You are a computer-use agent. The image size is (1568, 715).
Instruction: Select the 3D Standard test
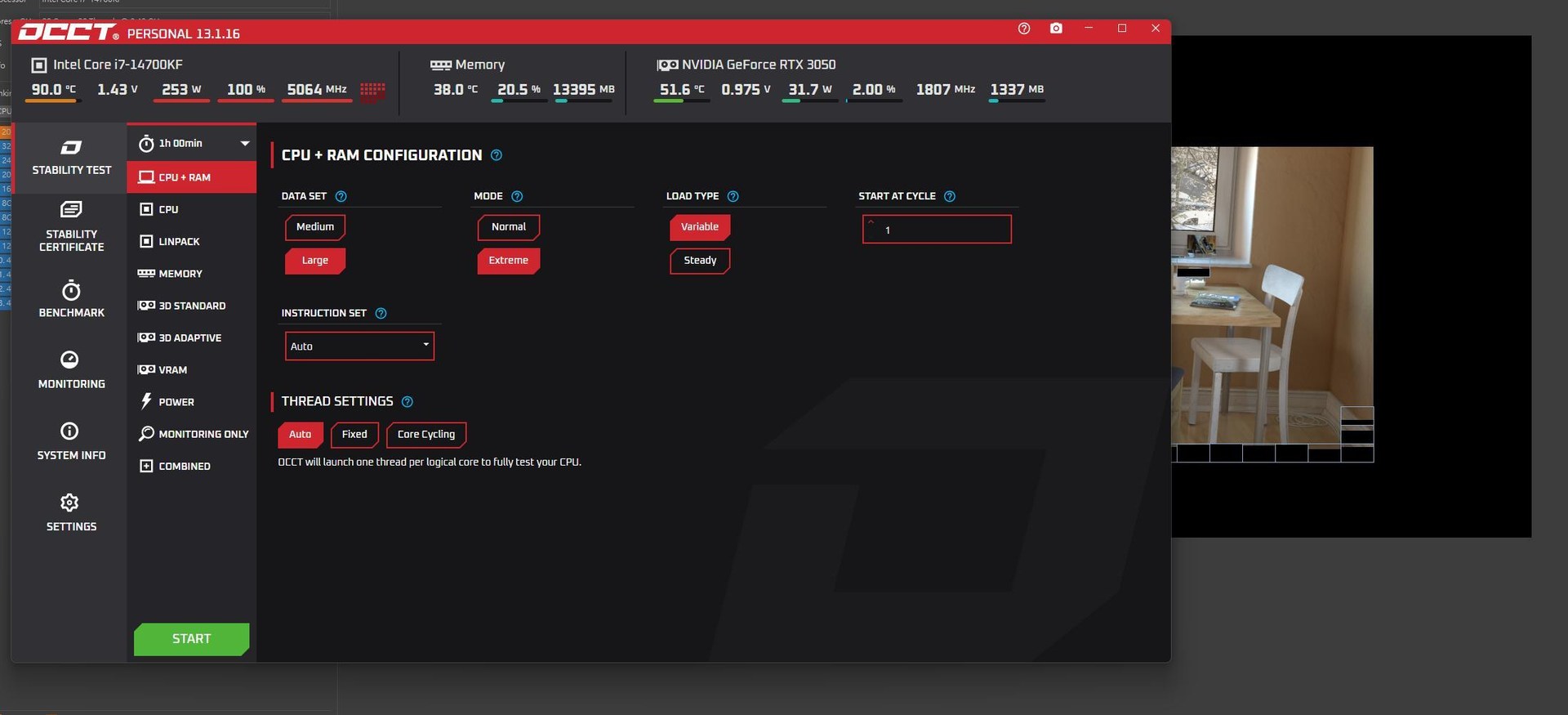point(192,306)
